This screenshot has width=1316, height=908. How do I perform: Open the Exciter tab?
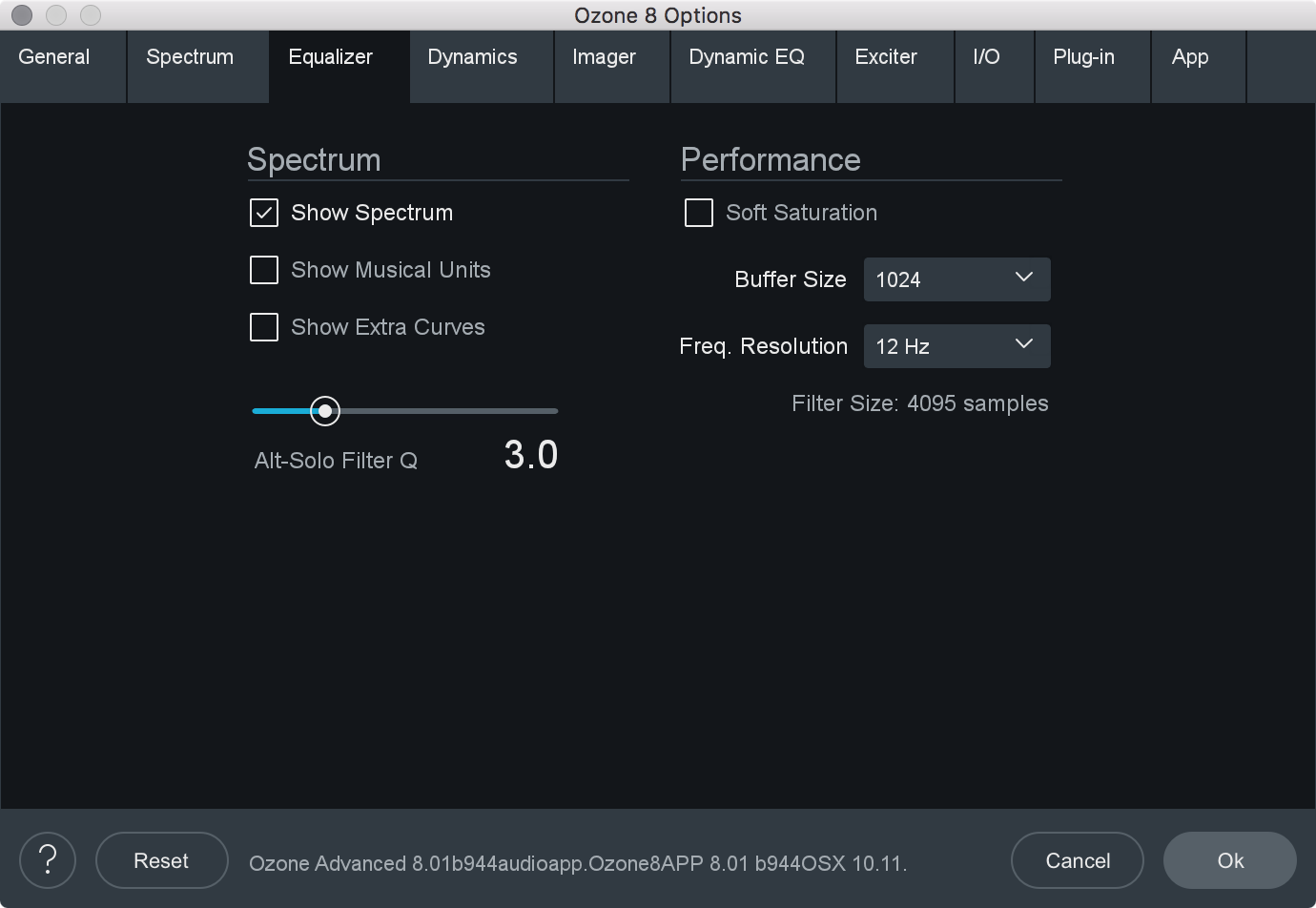pos(895,66)
